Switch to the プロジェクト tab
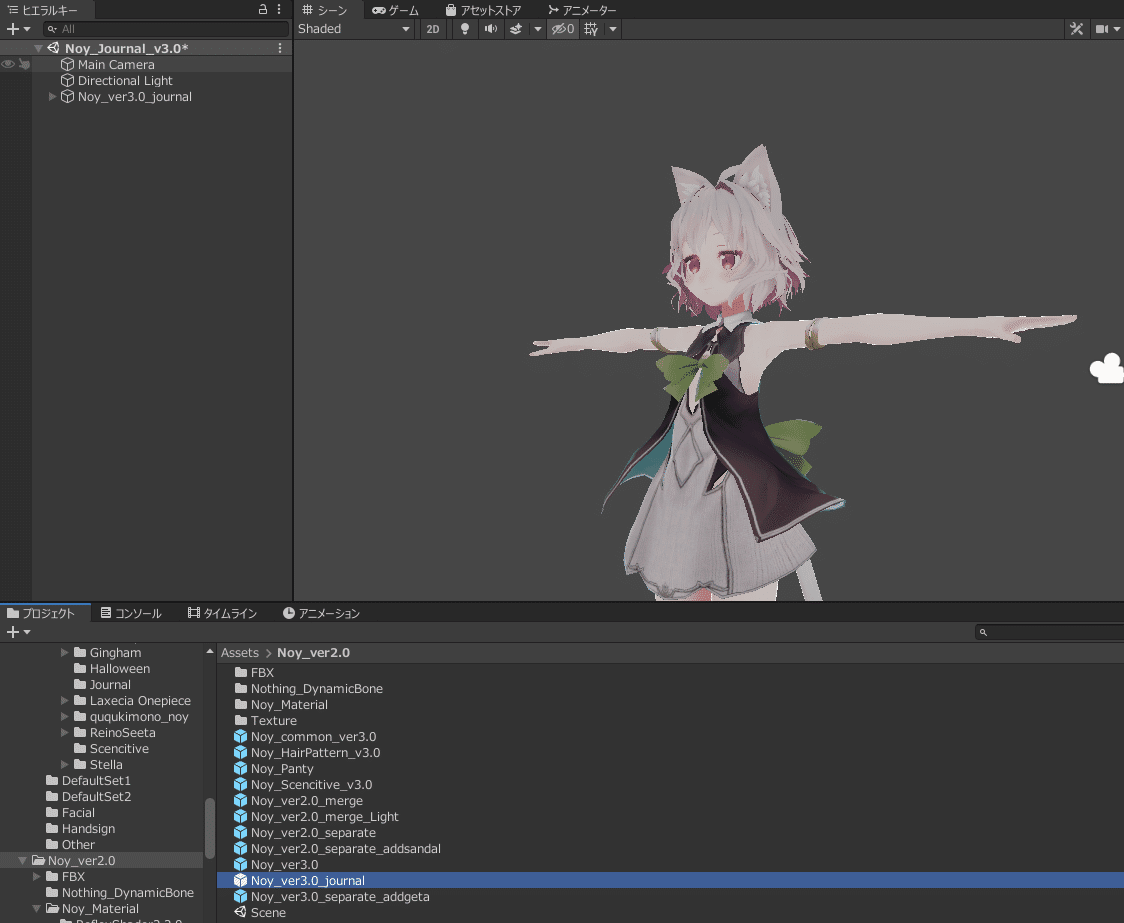This screenshot has width=1124, height=923. tap(41, 613)
